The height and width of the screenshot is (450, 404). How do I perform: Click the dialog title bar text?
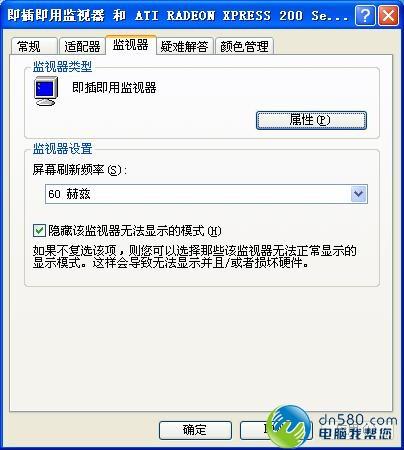pos(178,16)
